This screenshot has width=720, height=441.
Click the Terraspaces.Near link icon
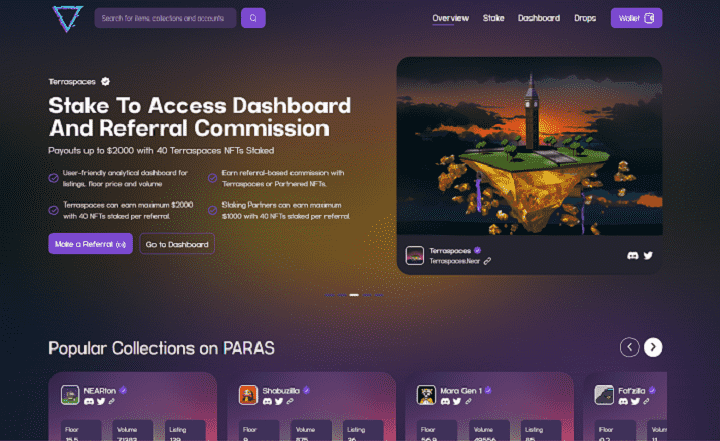point(487,261)
